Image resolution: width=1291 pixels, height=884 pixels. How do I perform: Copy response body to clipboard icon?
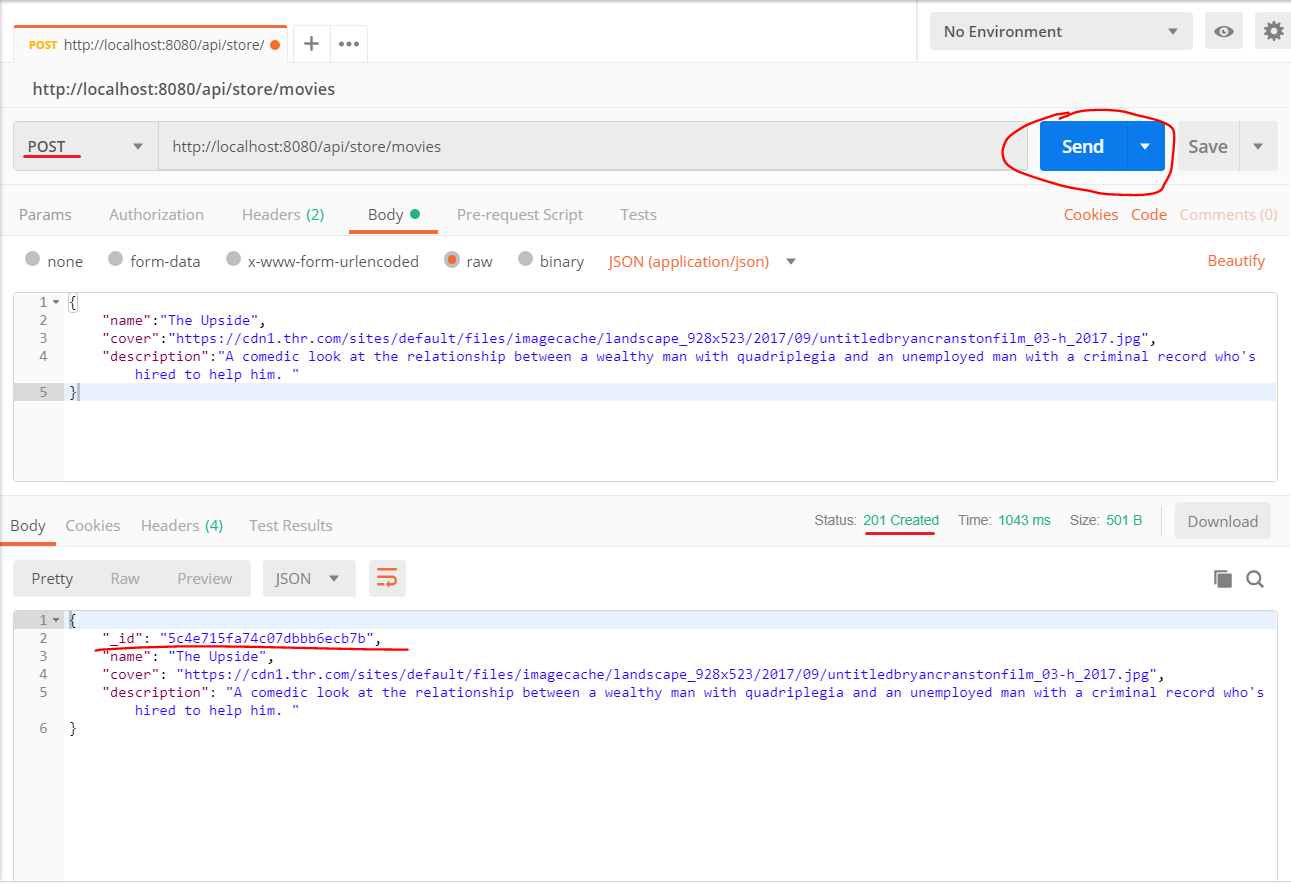coord(1222,578)
